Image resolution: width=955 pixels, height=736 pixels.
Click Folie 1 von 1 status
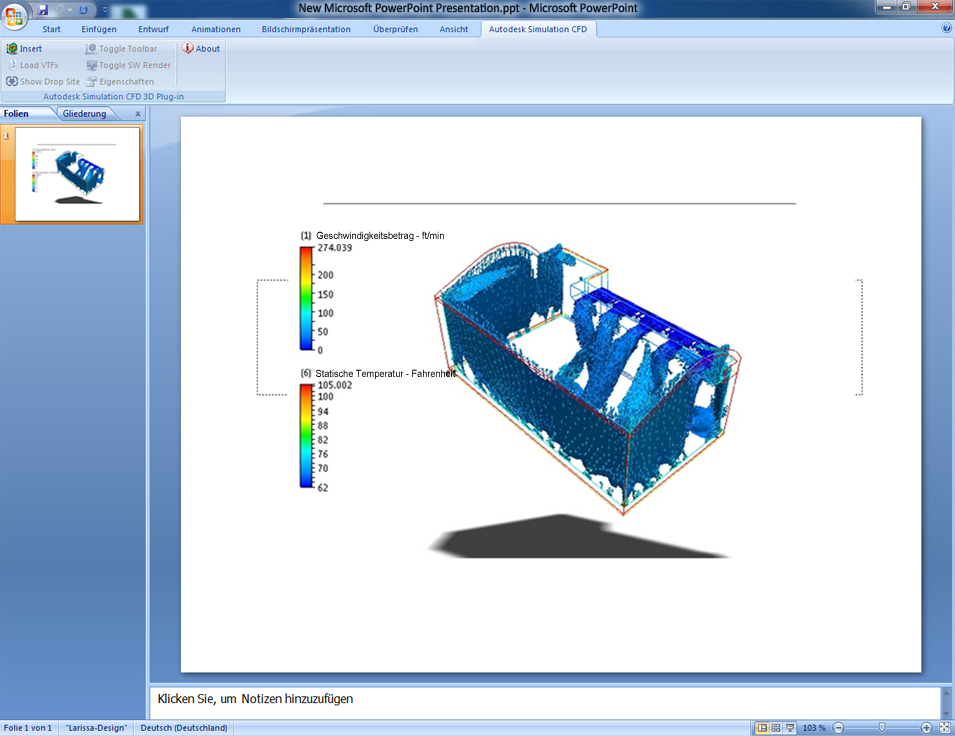(x=28, y=728)
